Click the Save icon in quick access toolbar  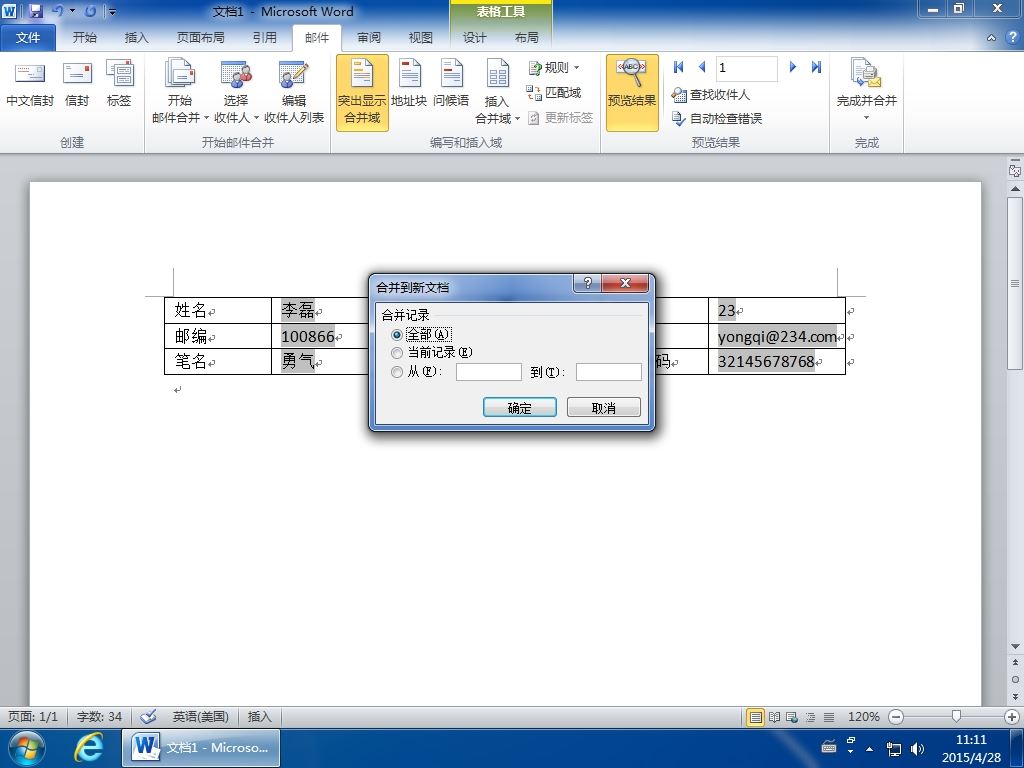(x=35, y=11)
